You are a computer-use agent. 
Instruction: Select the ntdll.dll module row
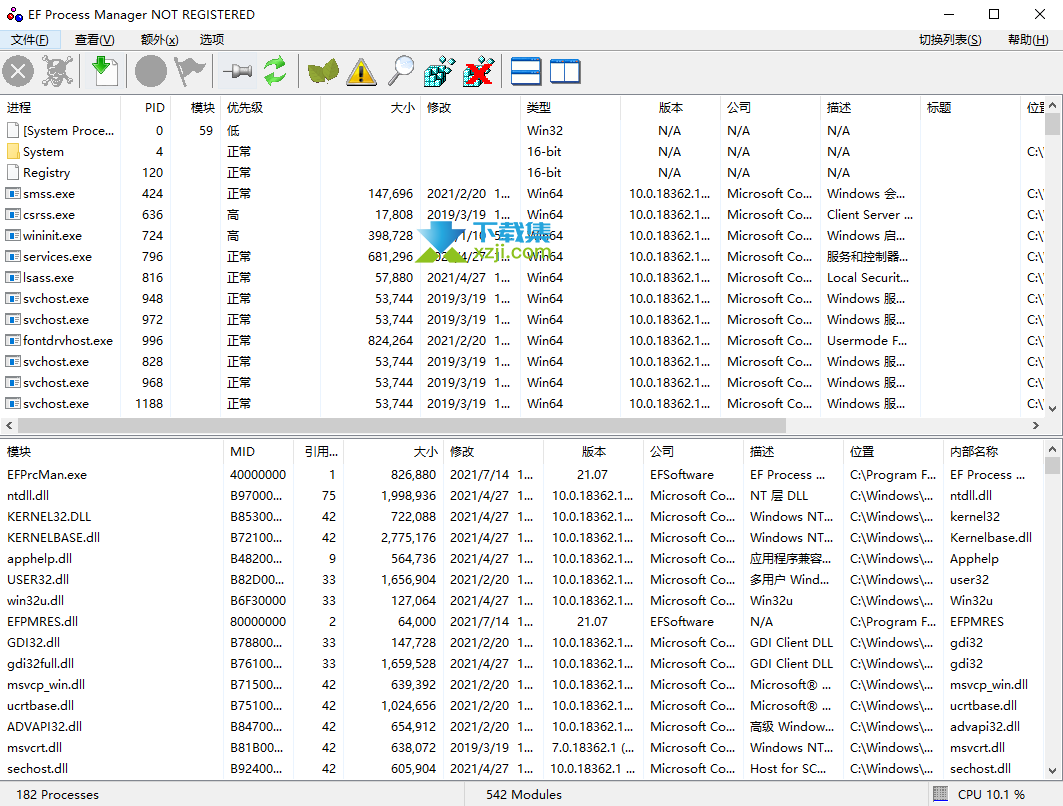[522, 496]
